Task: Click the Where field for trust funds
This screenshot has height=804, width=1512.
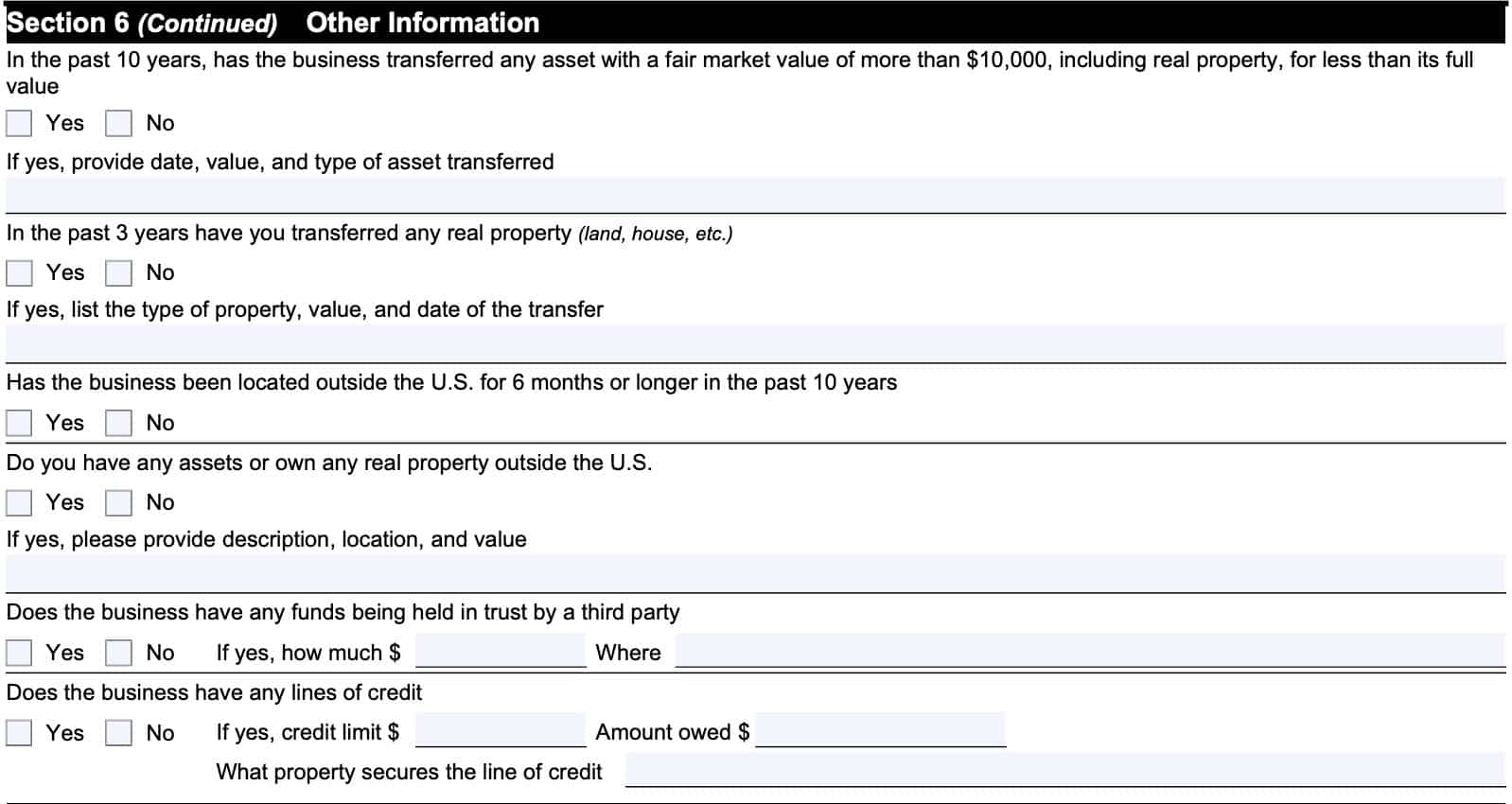Action: click(1090, 651)
